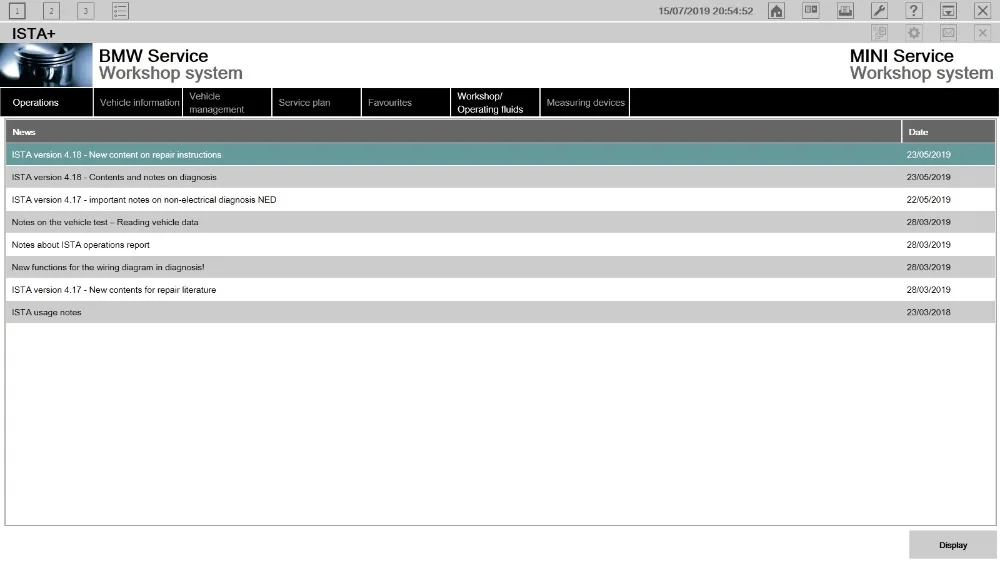Screen dimensions: 1000x563
Task: Click the greyed envelope feedback icon
Action: click(948, 33)
